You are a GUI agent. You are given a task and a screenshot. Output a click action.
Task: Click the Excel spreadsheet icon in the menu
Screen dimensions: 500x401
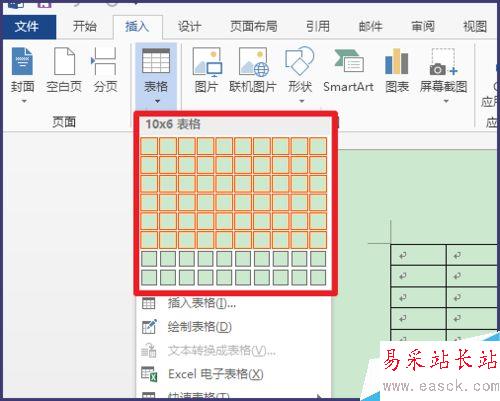pos(149,374)
